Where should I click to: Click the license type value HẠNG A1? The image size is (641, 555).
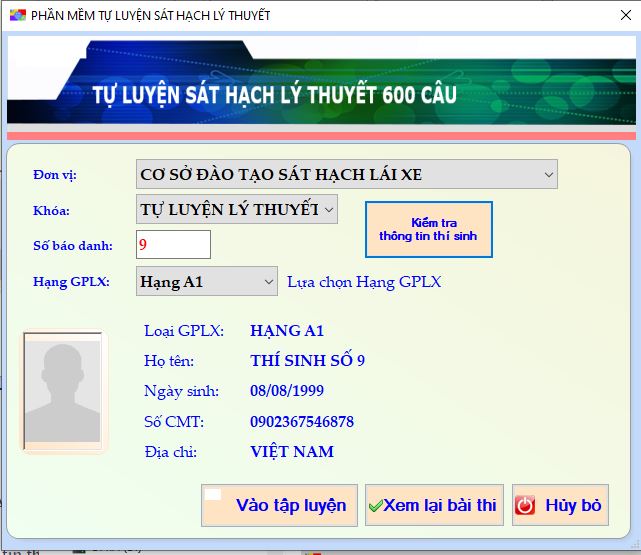point(287,331)
